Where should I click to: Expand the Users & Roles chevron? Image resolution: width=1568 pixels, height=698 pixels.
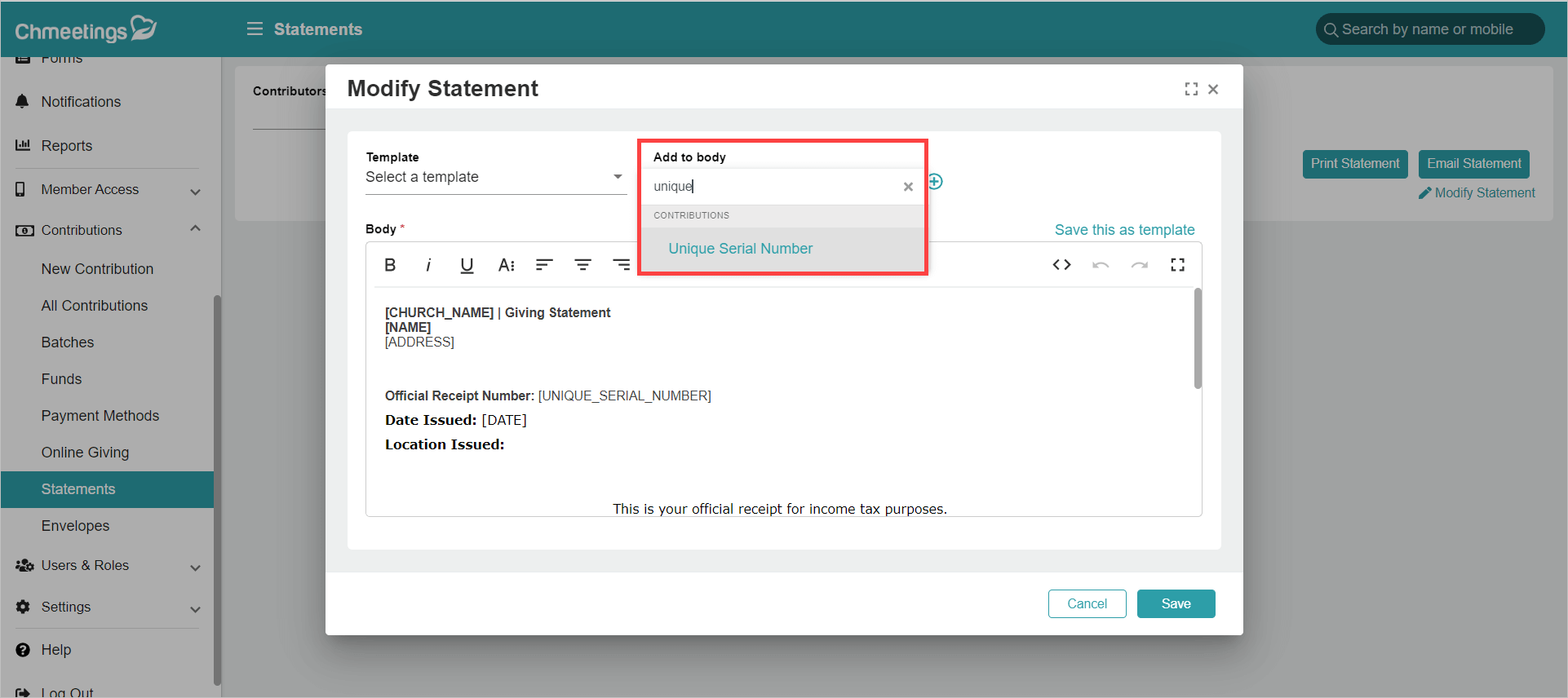[x=195, y=568]
